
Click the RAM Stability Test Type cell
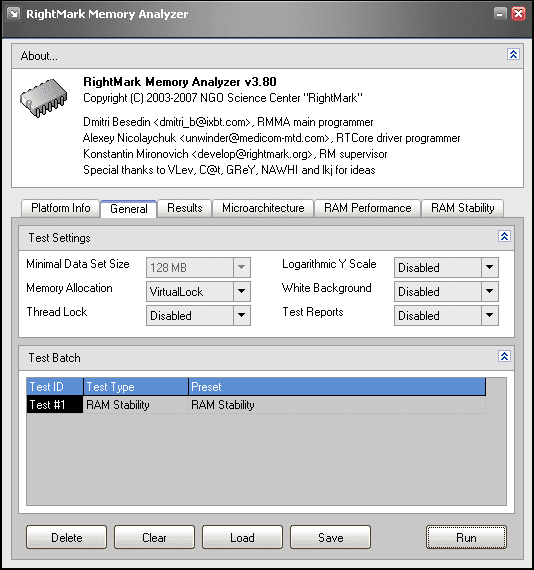point(136,405)
